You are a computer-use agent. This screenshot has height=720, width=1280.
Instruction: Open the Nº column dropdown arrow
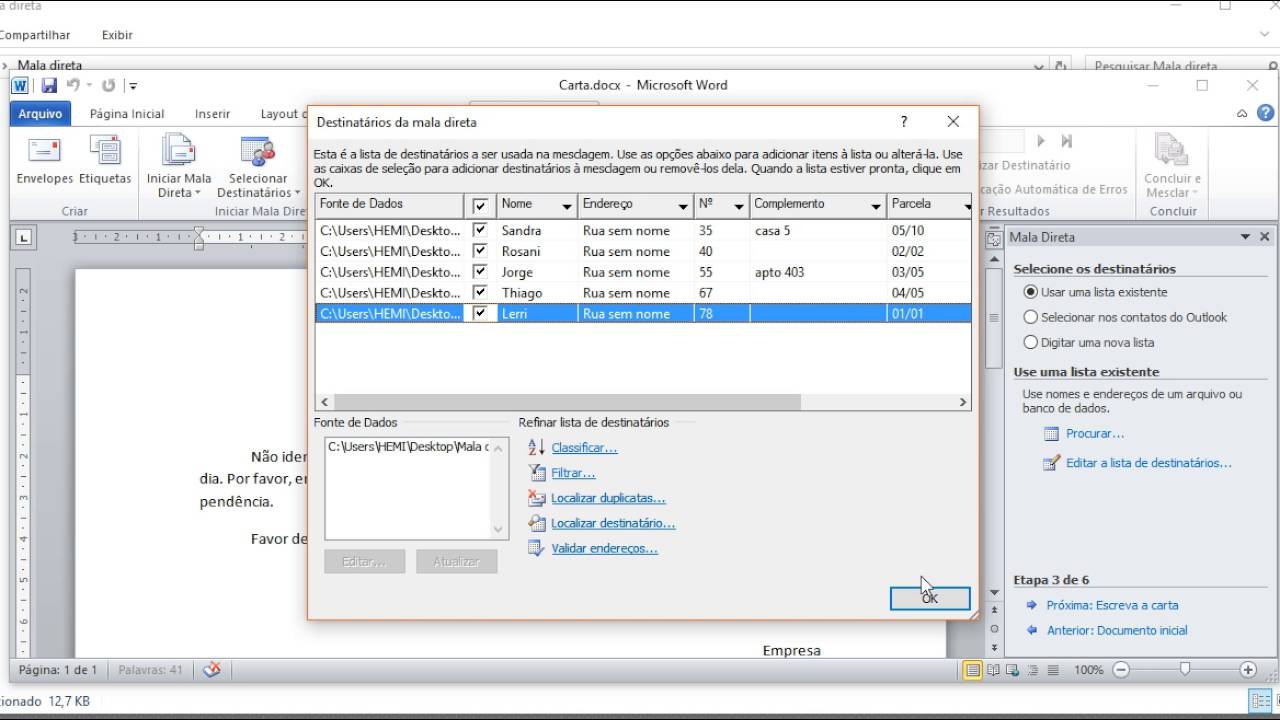(x=739, y=206)
